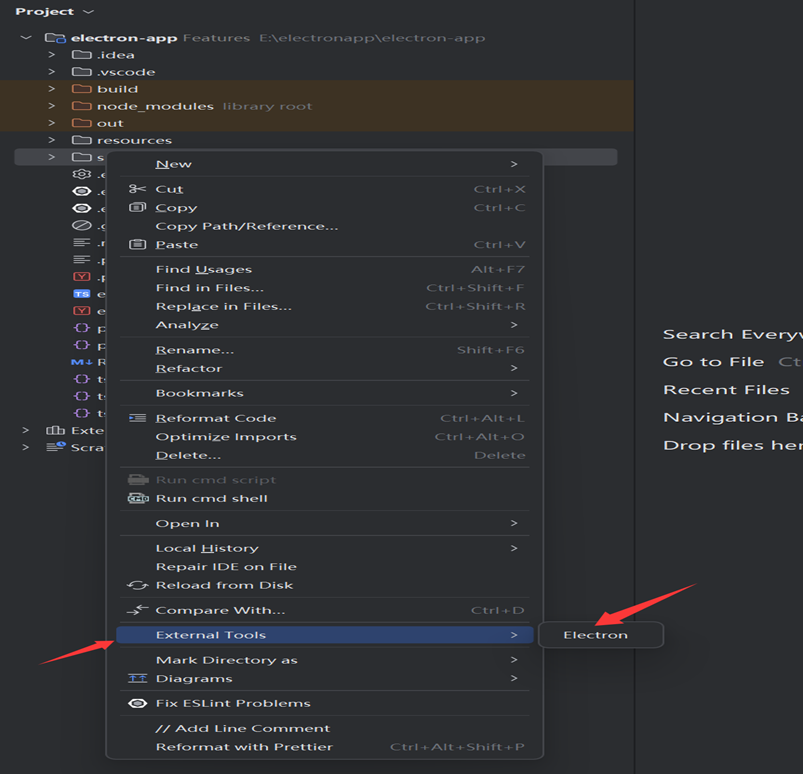The width and height of the screenshot is (803, 774).
Task: Open the New submenu
Action: coord(174,164)
